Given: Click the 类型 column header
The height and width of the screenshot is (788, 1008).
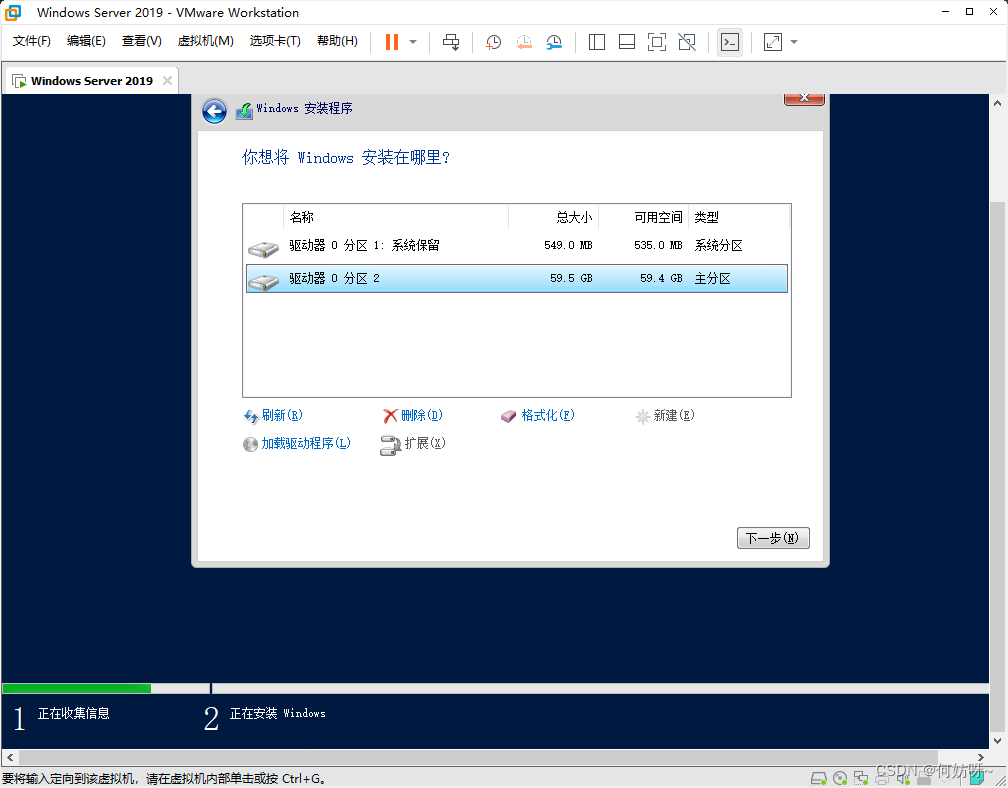Looking at the screenshot, I should tap(739, 217).
